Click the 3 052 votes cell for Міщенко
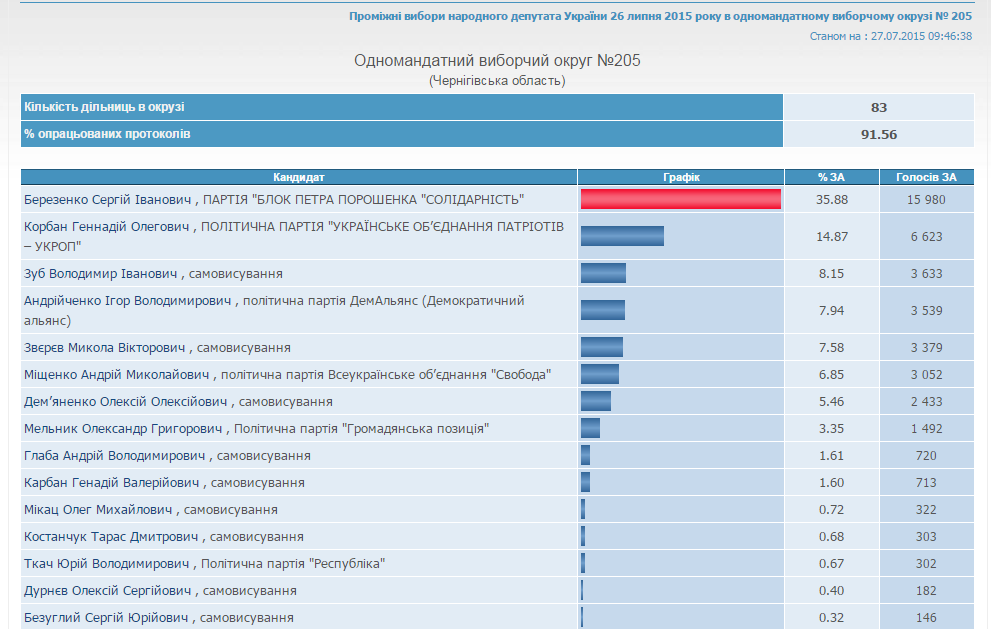The image size is (991, 629). tap(926, 375)
